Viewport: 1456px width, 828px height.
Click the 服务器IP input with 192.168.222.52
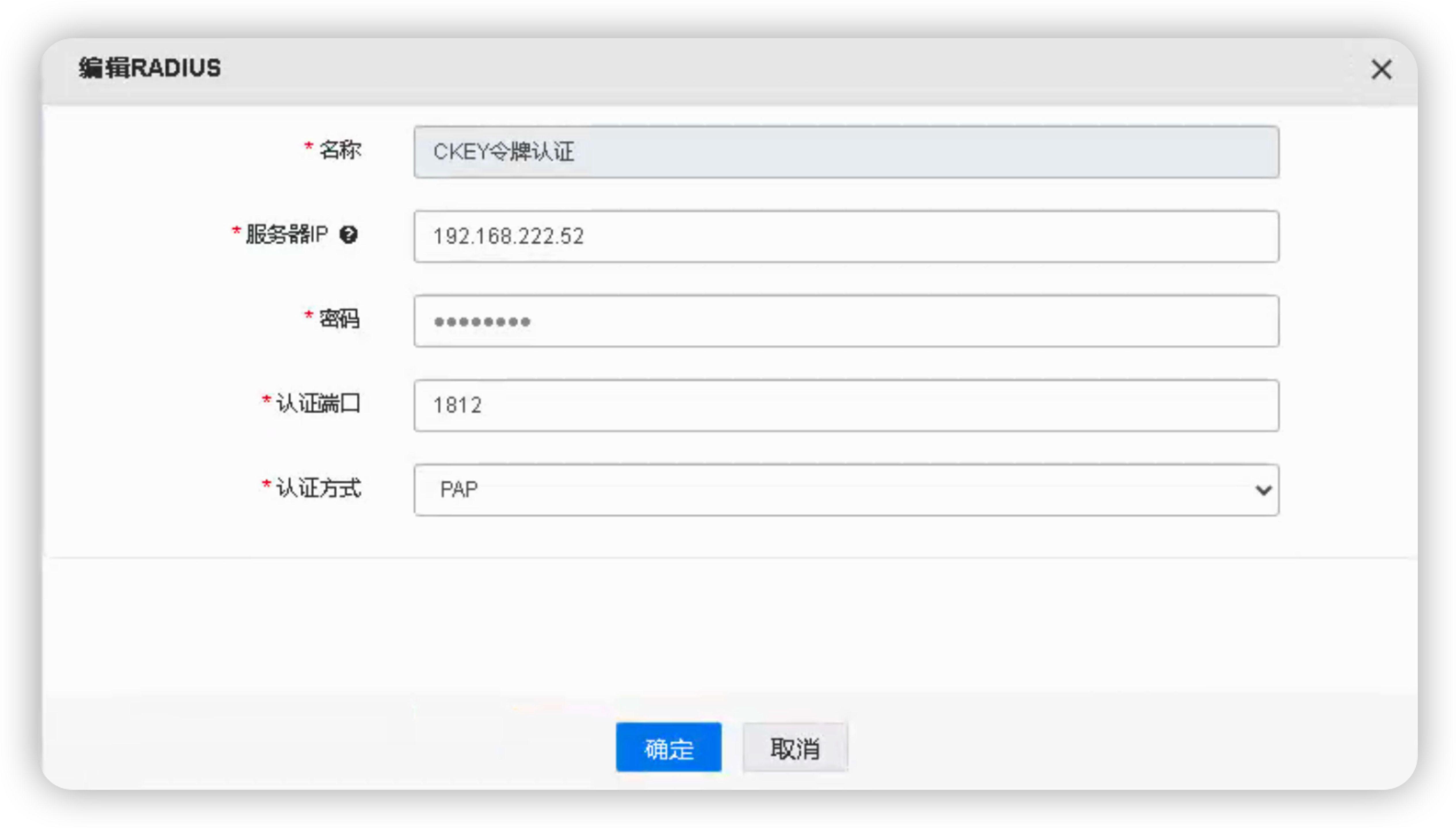click(x=846, y=237)
